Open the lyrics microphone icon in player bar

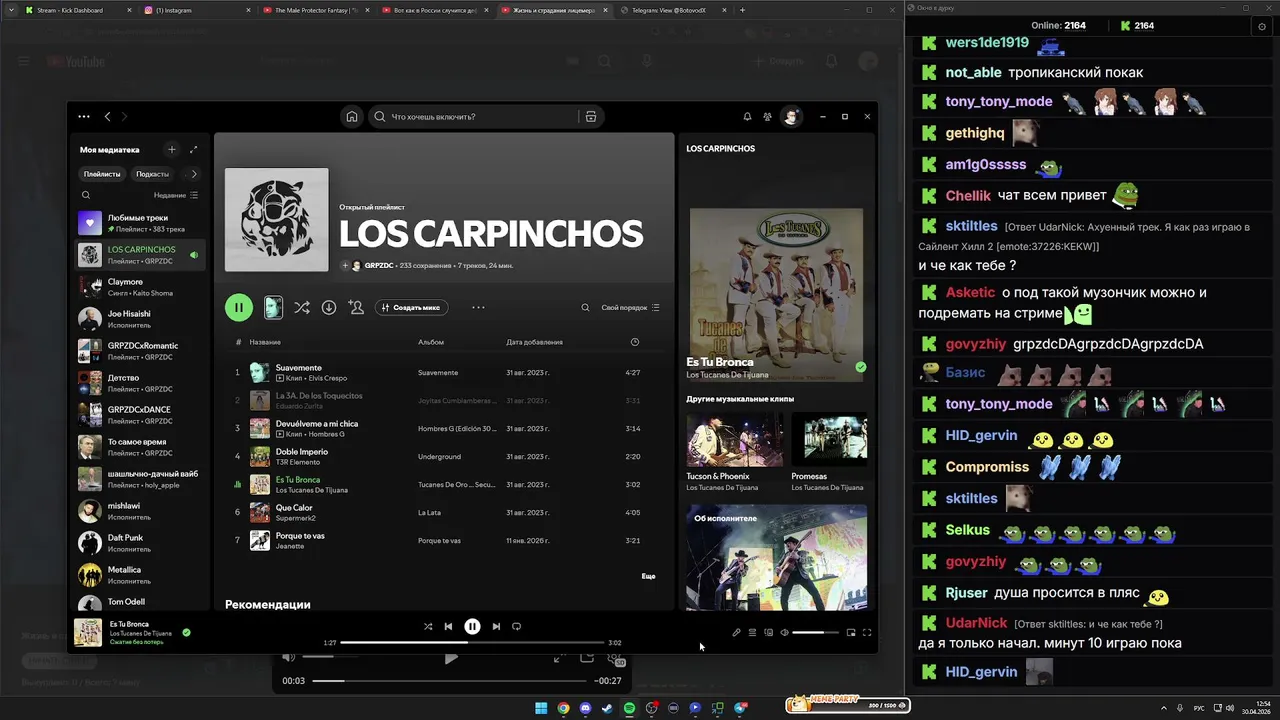736,632
